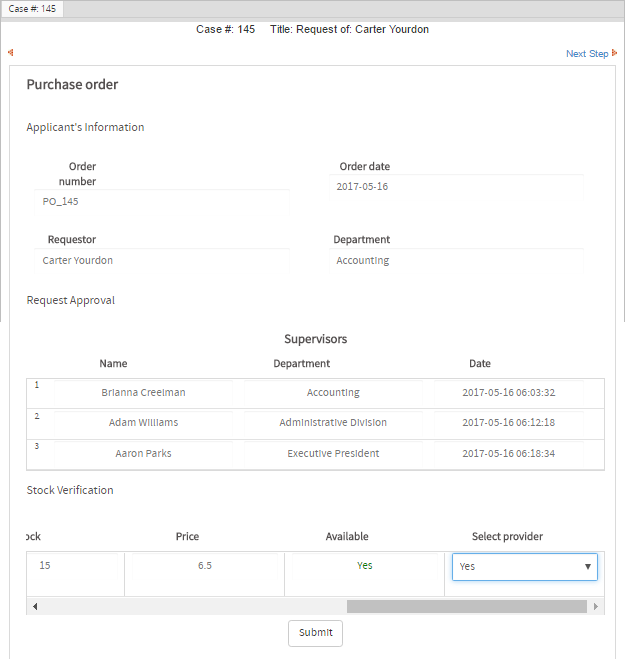Click the red previous step arrow icon
Screen dimensions: 625x659
[10, 53]
